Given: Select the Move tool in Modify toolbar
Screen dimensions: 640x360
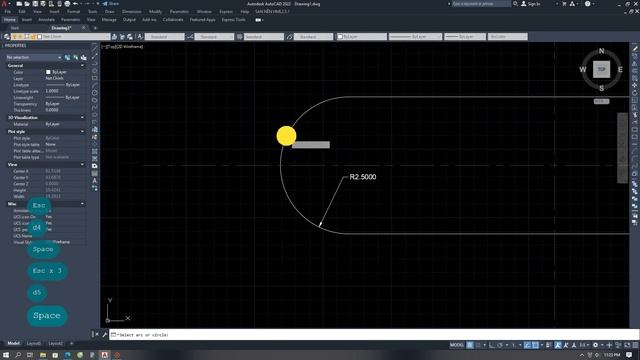Looking at the screenshot, I should pos(635,86).
